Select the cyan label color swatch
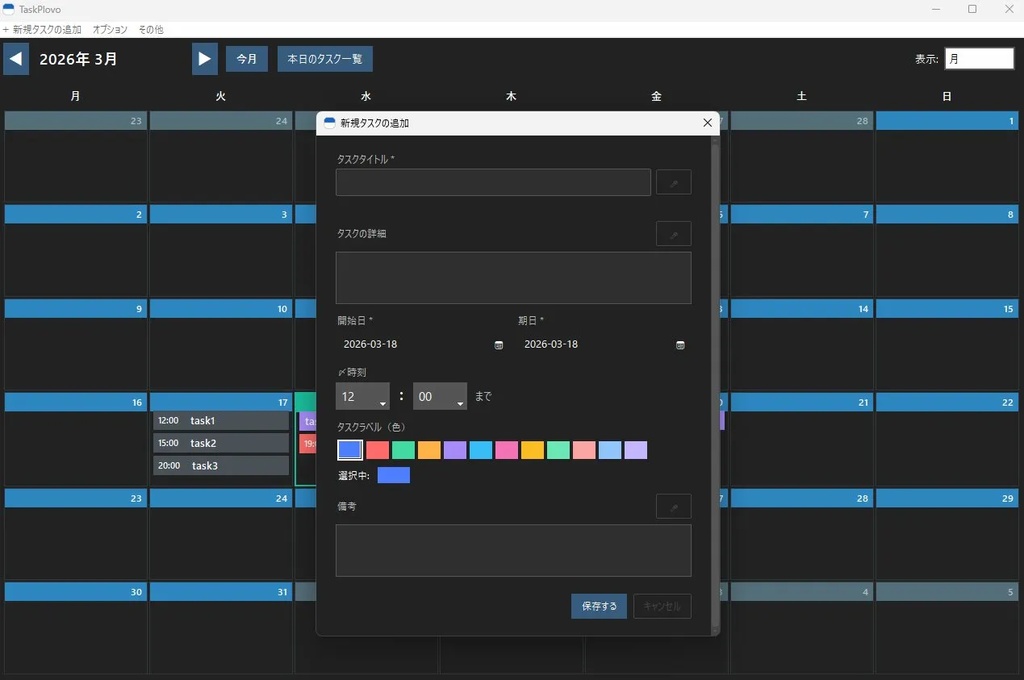 pos(481,450)
